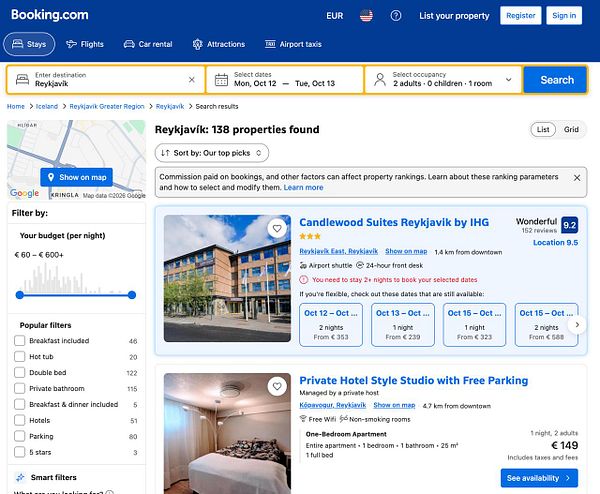Open the Airport taxis tab
Image resolution: width=600 pixels, height=494 pixels.
pos(293,44)
